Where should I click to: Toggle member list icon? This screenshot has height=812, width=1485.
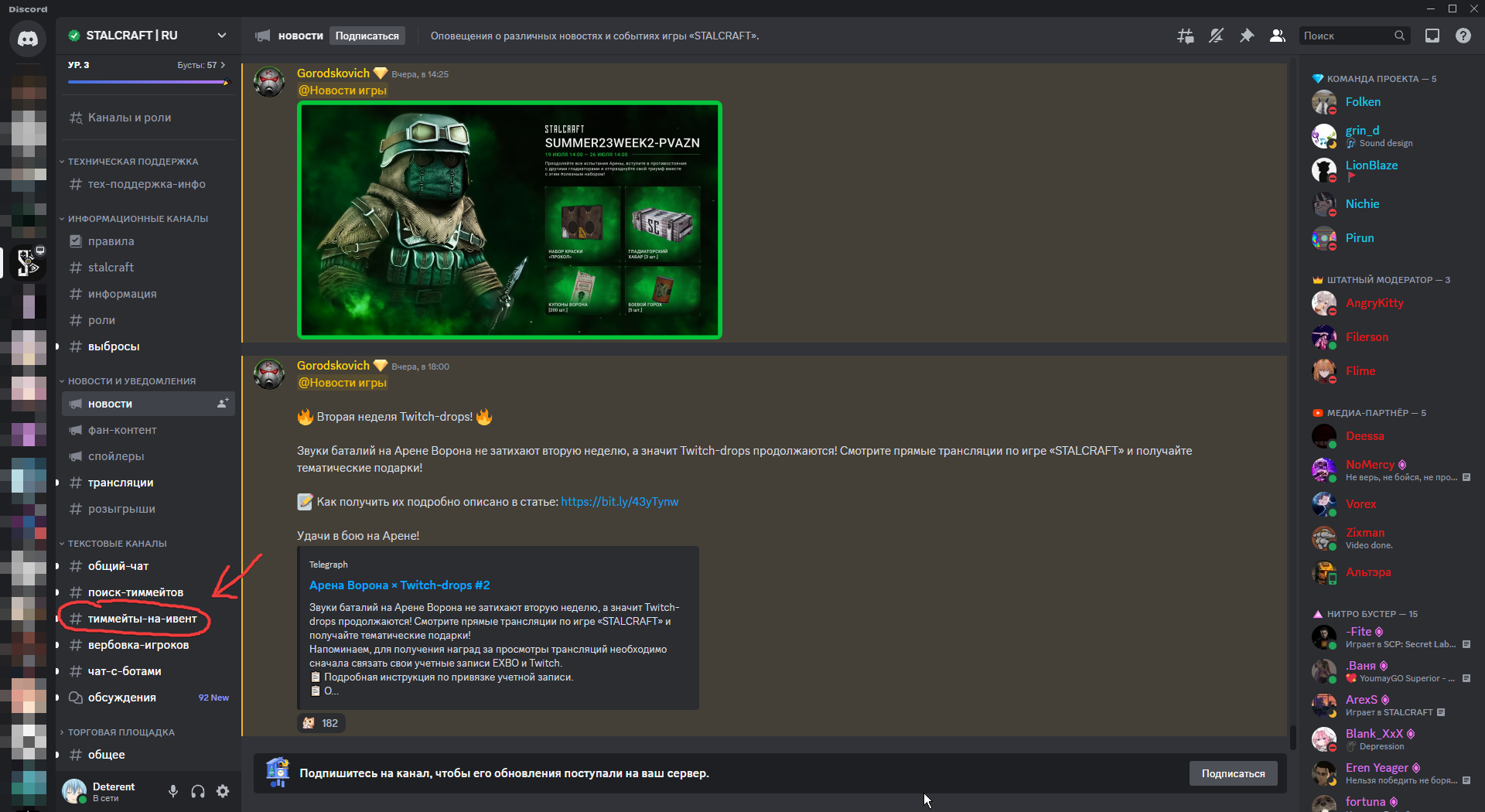tap(1278, 36)
